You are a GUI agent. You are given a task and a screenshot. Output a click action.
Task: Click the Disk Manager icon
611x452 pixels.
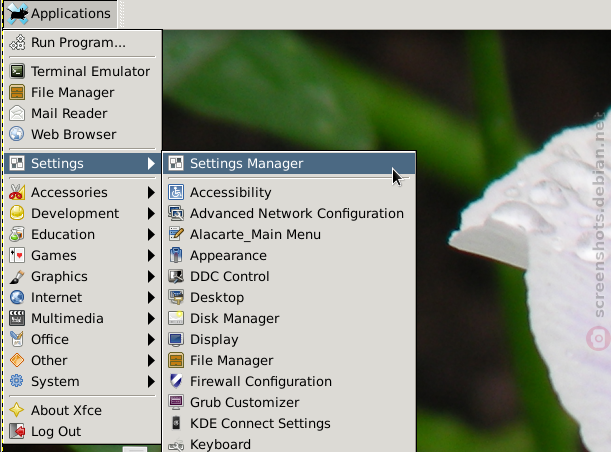[x=176, y=318]
